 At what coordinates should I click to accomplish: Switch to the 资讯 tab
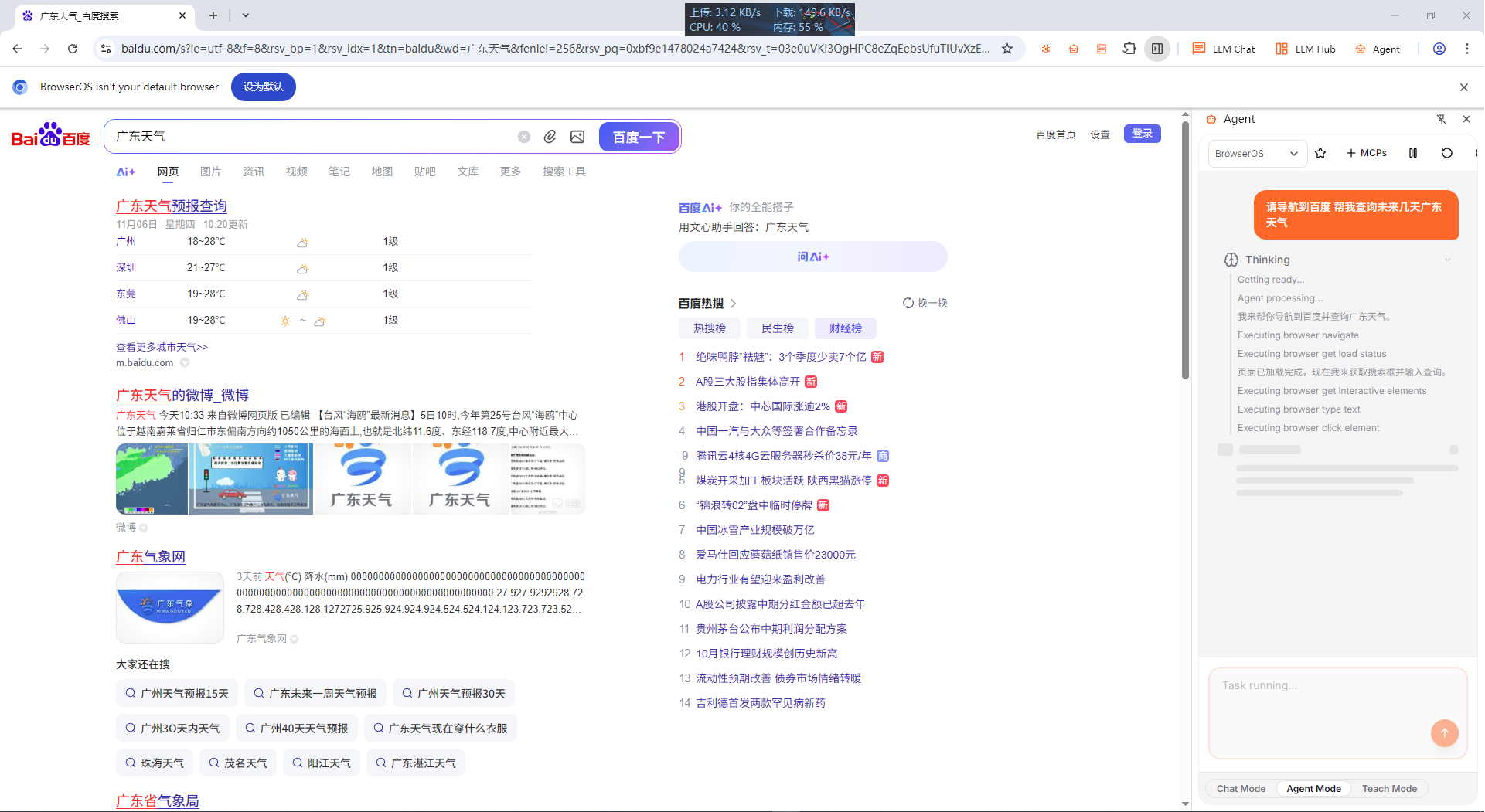point(254,172)
